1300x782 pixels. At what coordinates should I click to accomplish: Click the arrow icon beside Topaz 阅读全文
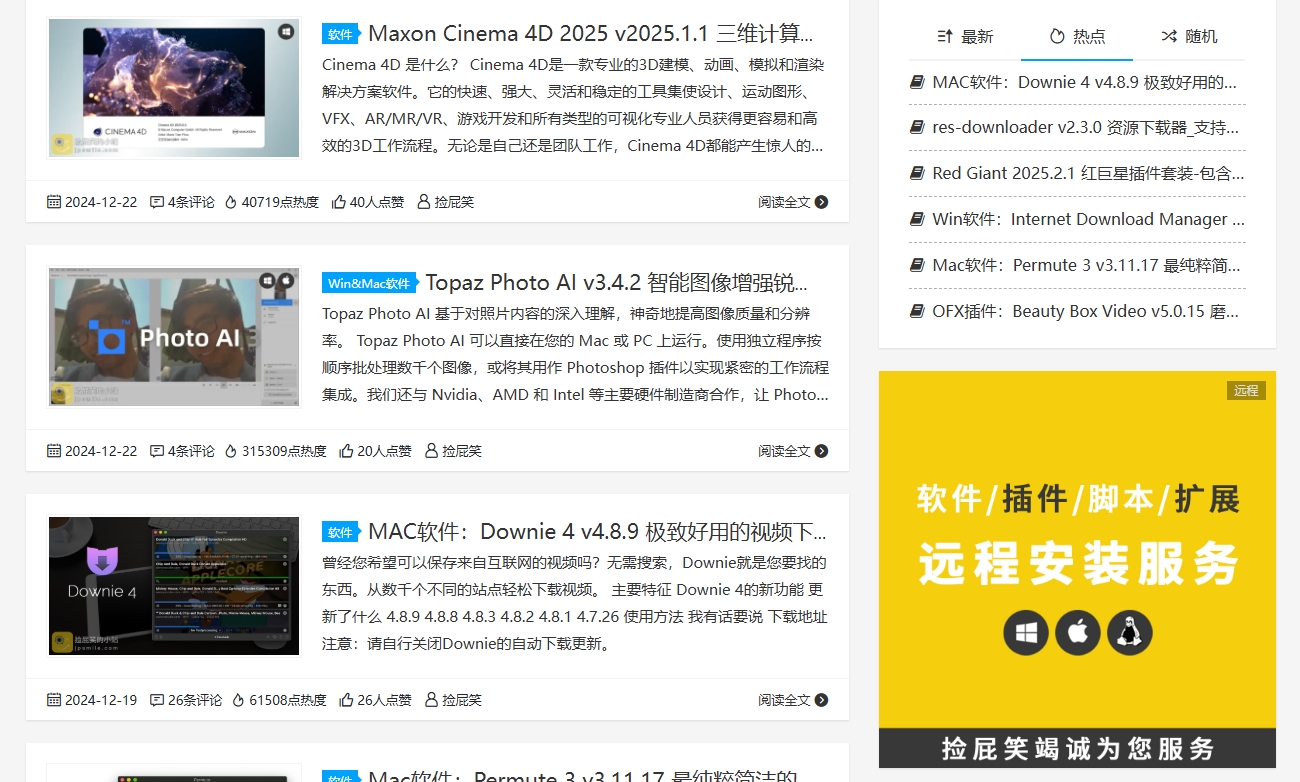(822, 451)
